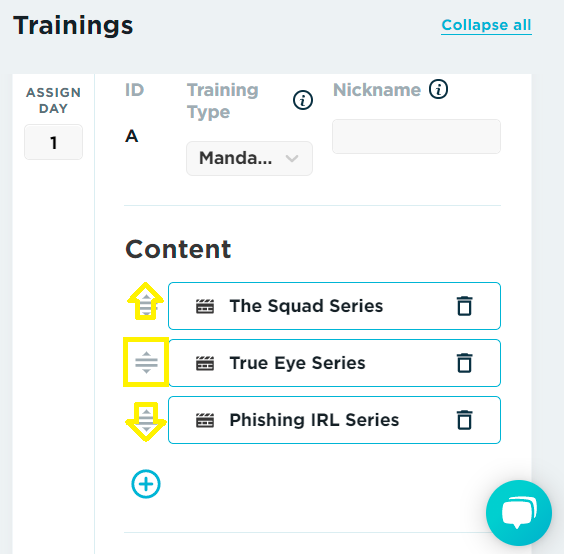Click the clapperboard icon for Phishing IRL Series

(x=205, y=420)
